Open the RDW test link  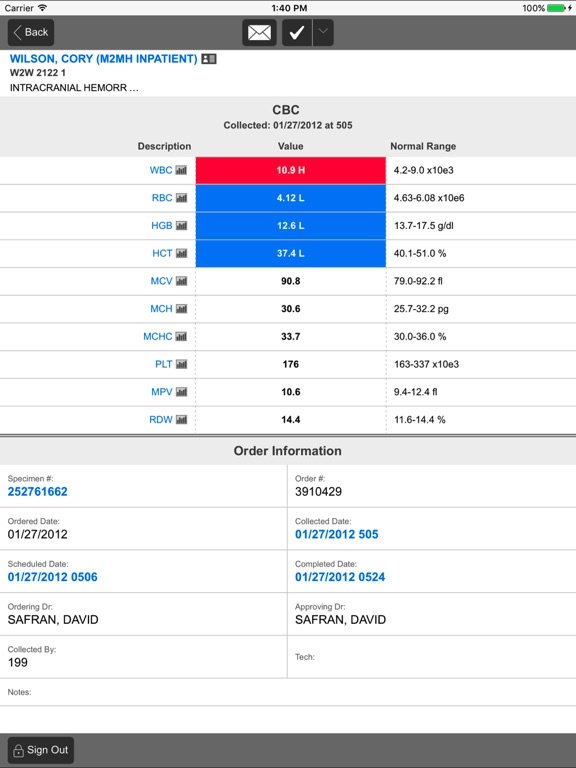point(161,420)
